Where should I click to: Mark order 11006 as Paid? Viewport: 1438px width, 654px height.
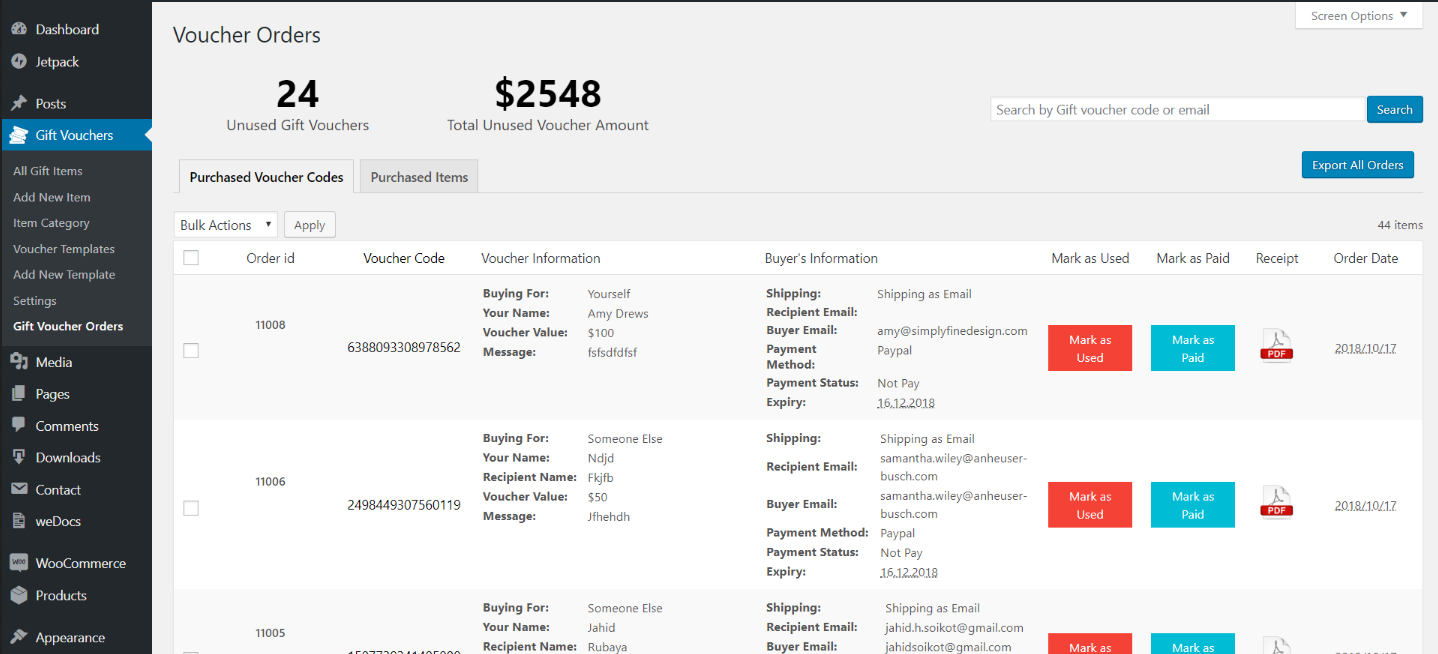coord(1193,505)
